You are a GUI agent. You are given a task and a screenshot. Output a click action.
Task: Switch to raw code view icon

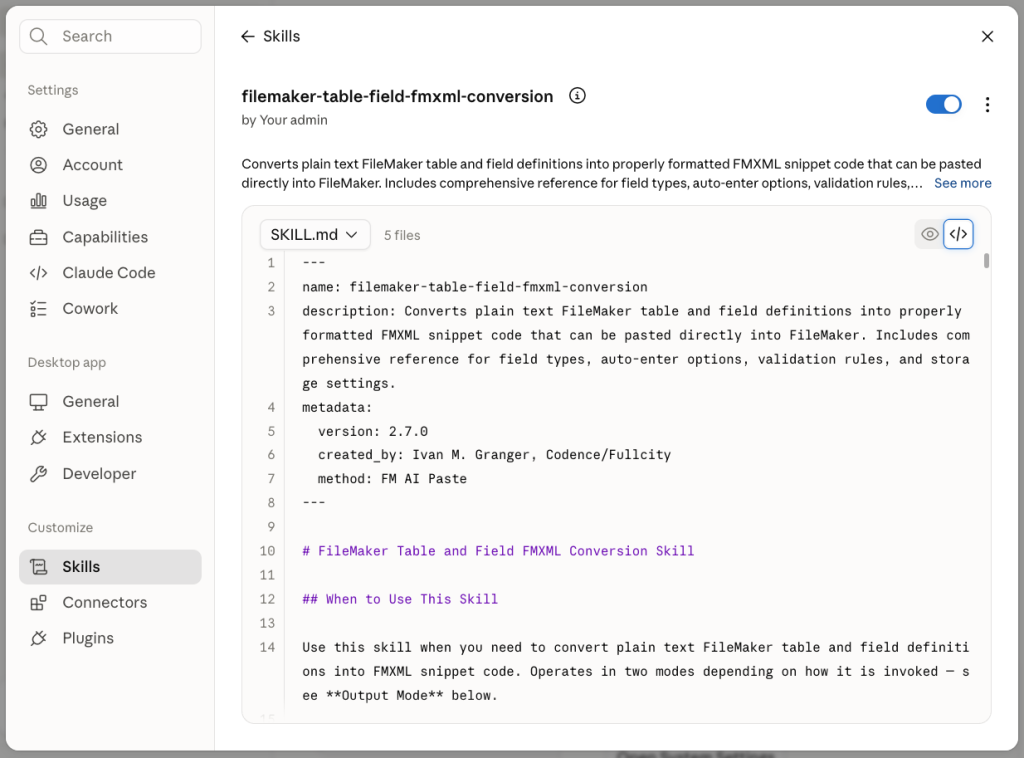point(958,234)
